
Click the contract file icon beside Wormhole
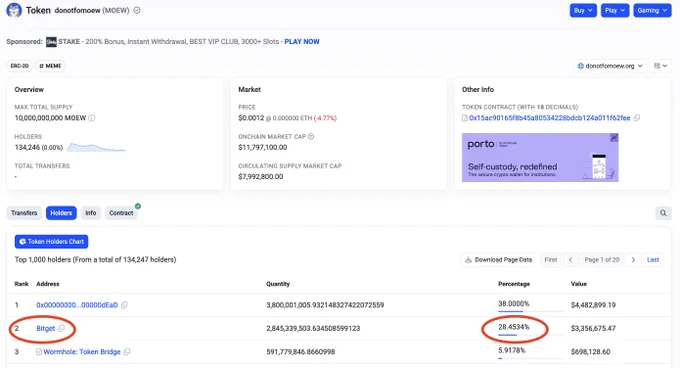click(39, 352)
